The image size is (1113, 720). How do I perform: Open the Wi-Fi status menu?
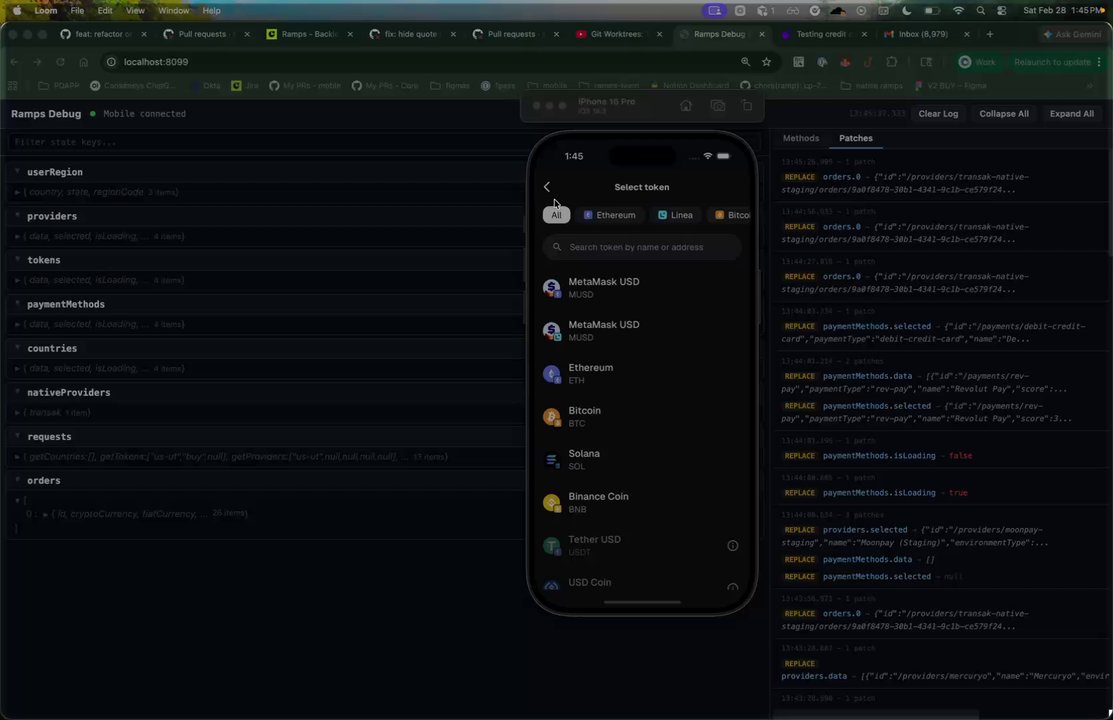pos(958,11)
